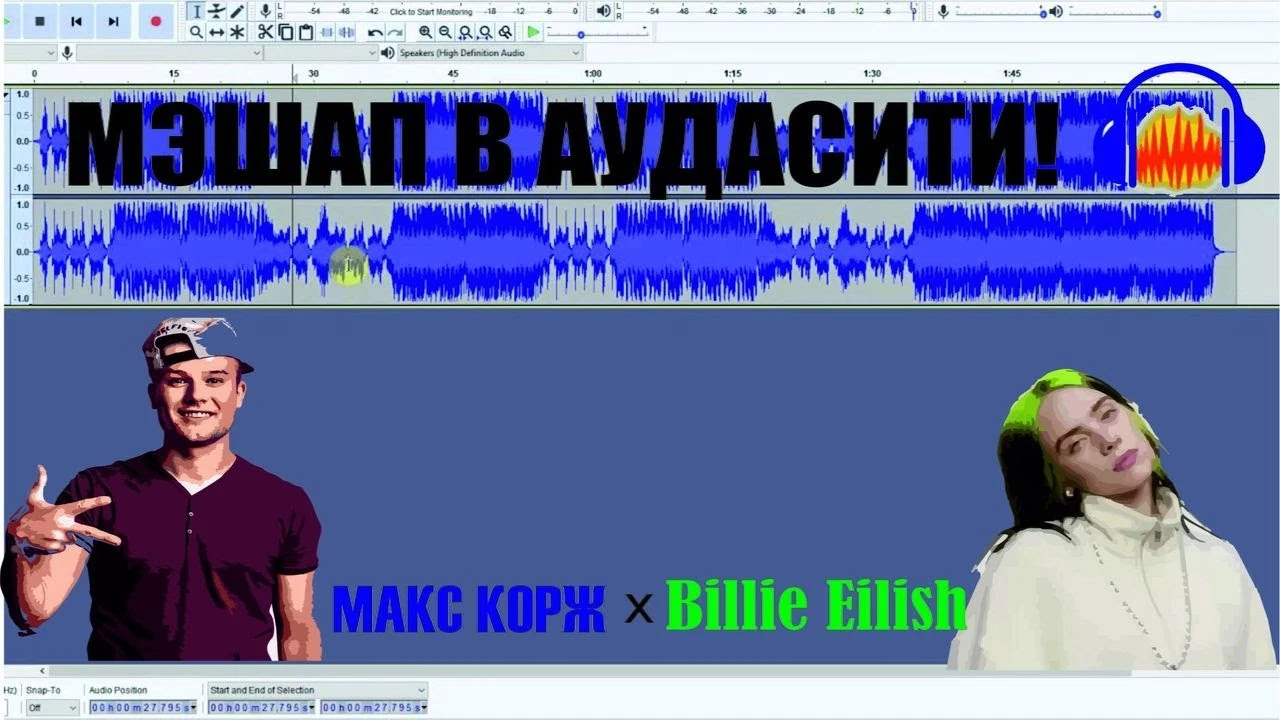This screenshot has height=720, width=1280.
Task: Open Audio Position format arrow menu
Action: 193,707
